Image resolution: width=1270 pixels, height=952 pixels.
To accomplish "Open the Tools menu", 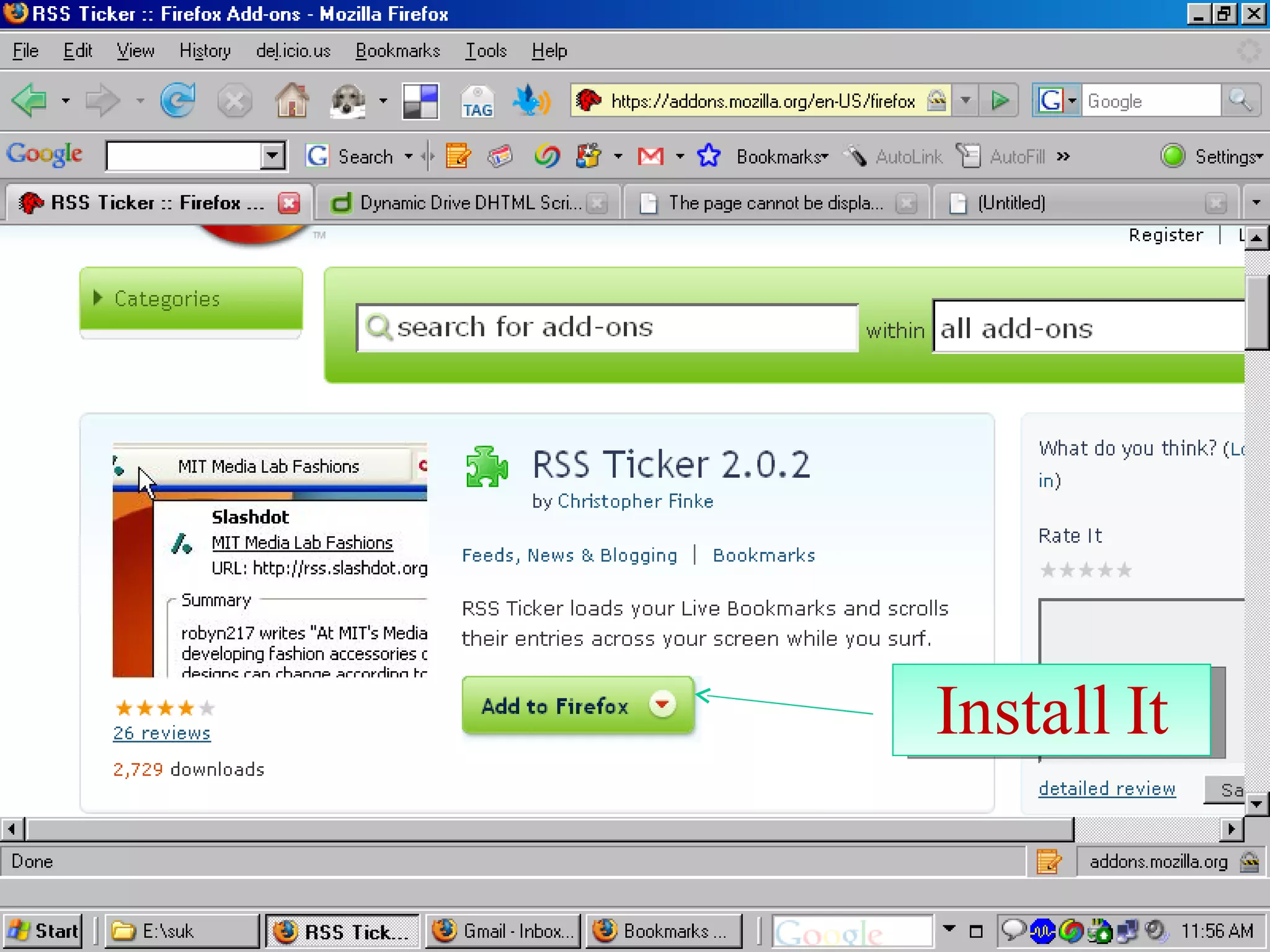I will click(486, 51).
